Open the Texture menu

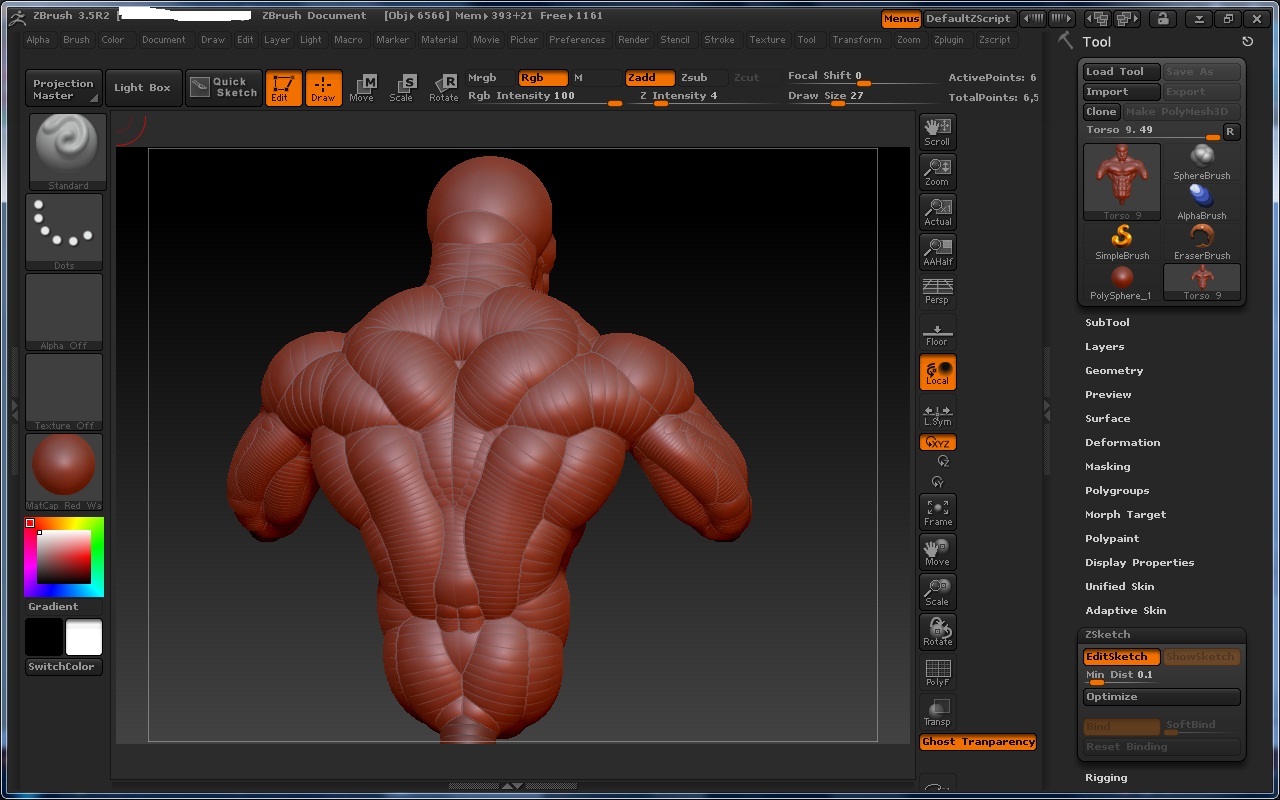point(767,40)
